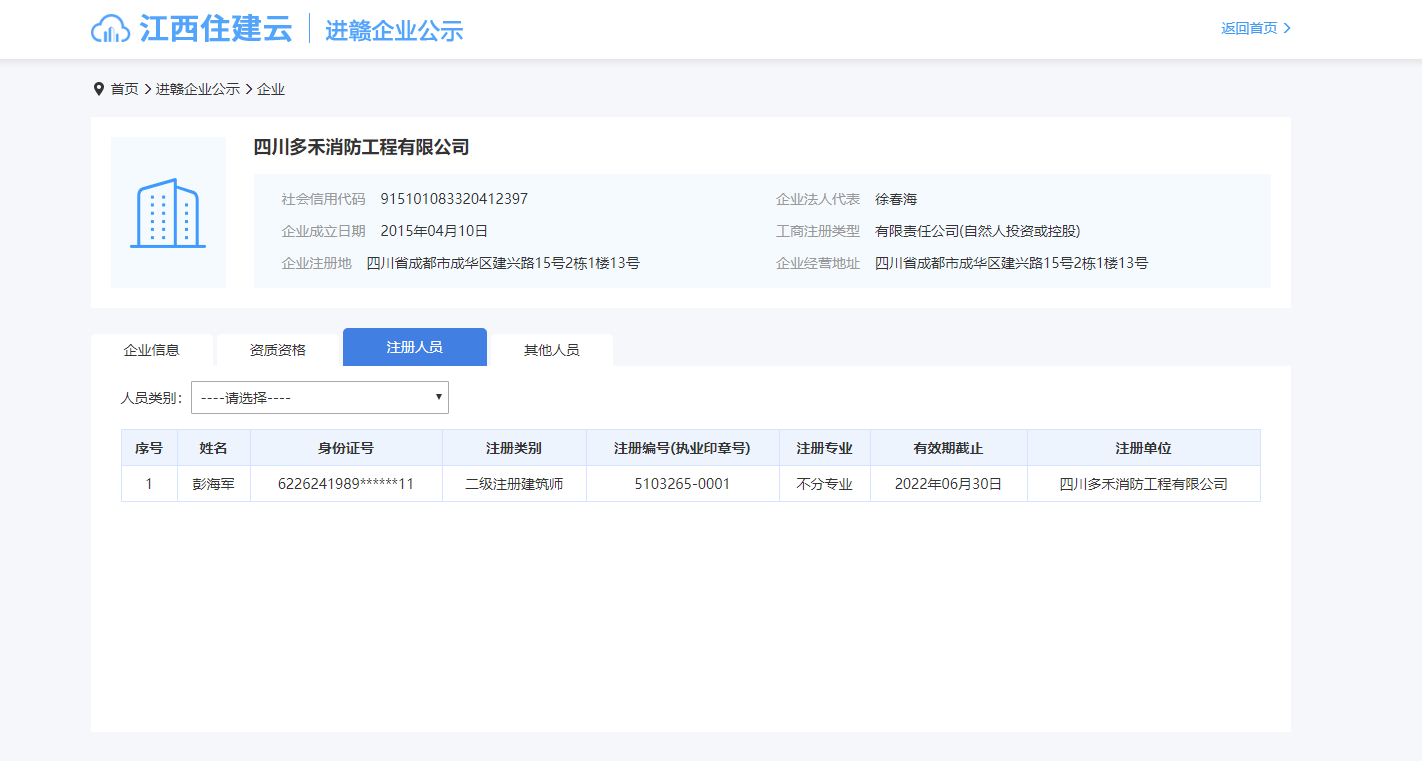Click the arrow beside 返回首页
Viewport: 1422px width, 761px height.
pyautogui.click(x=1287, y=28)
